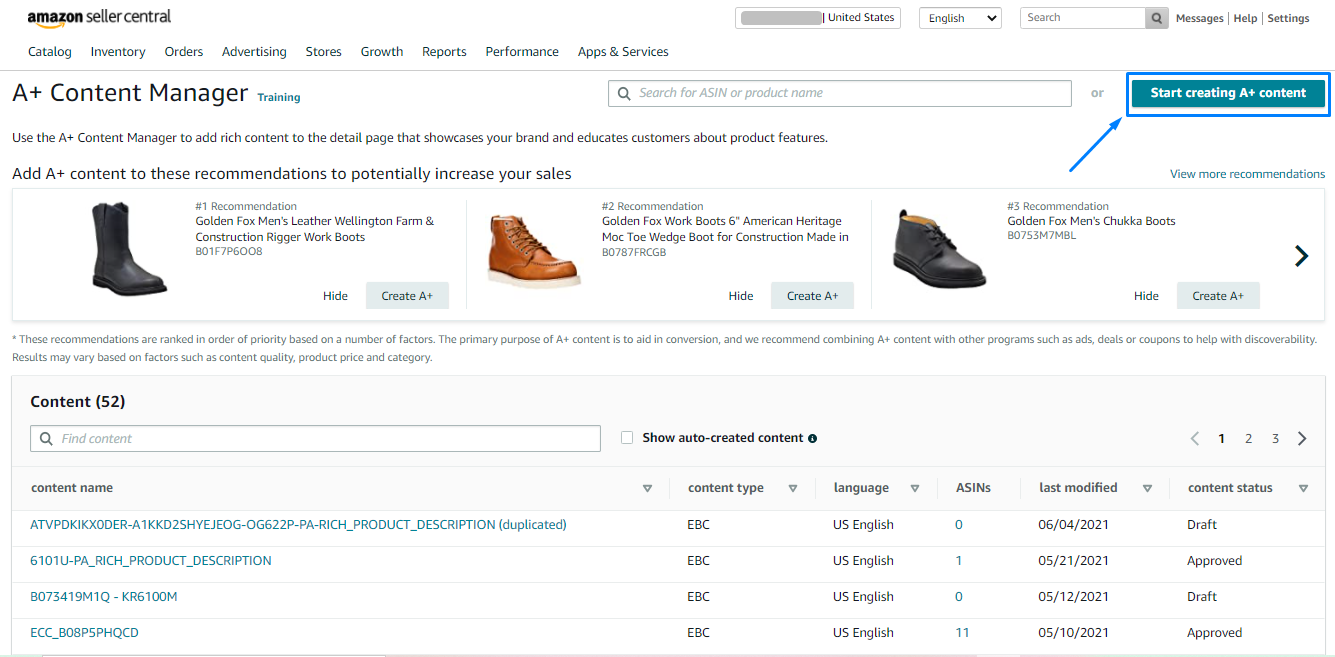The image size is (1335, 657).
Task: Open the Settings link
Action: [x=1288, y=18]
